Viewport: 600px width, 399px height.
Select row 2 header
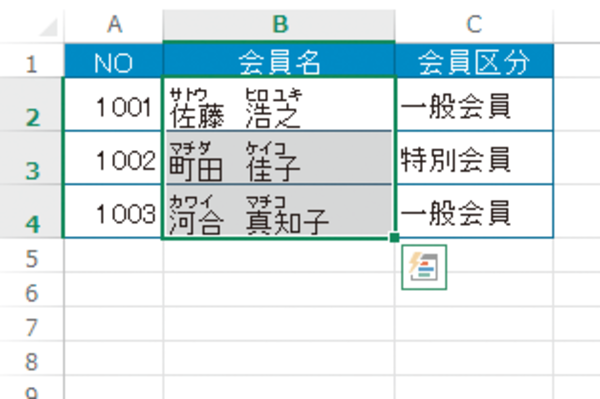[32, 104]
